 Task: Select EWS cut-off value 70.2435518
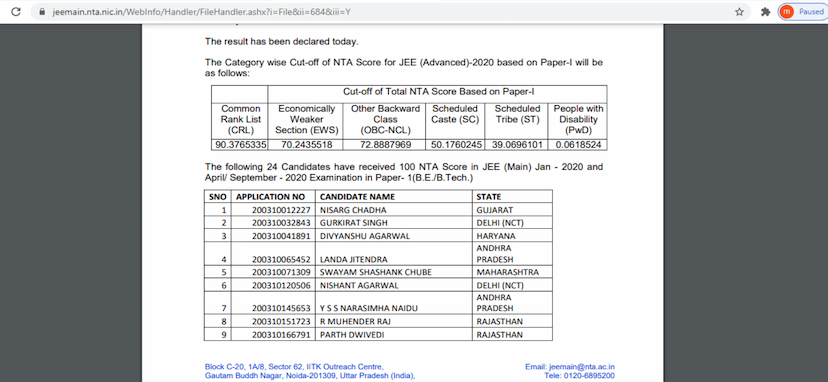click(306, 145)
